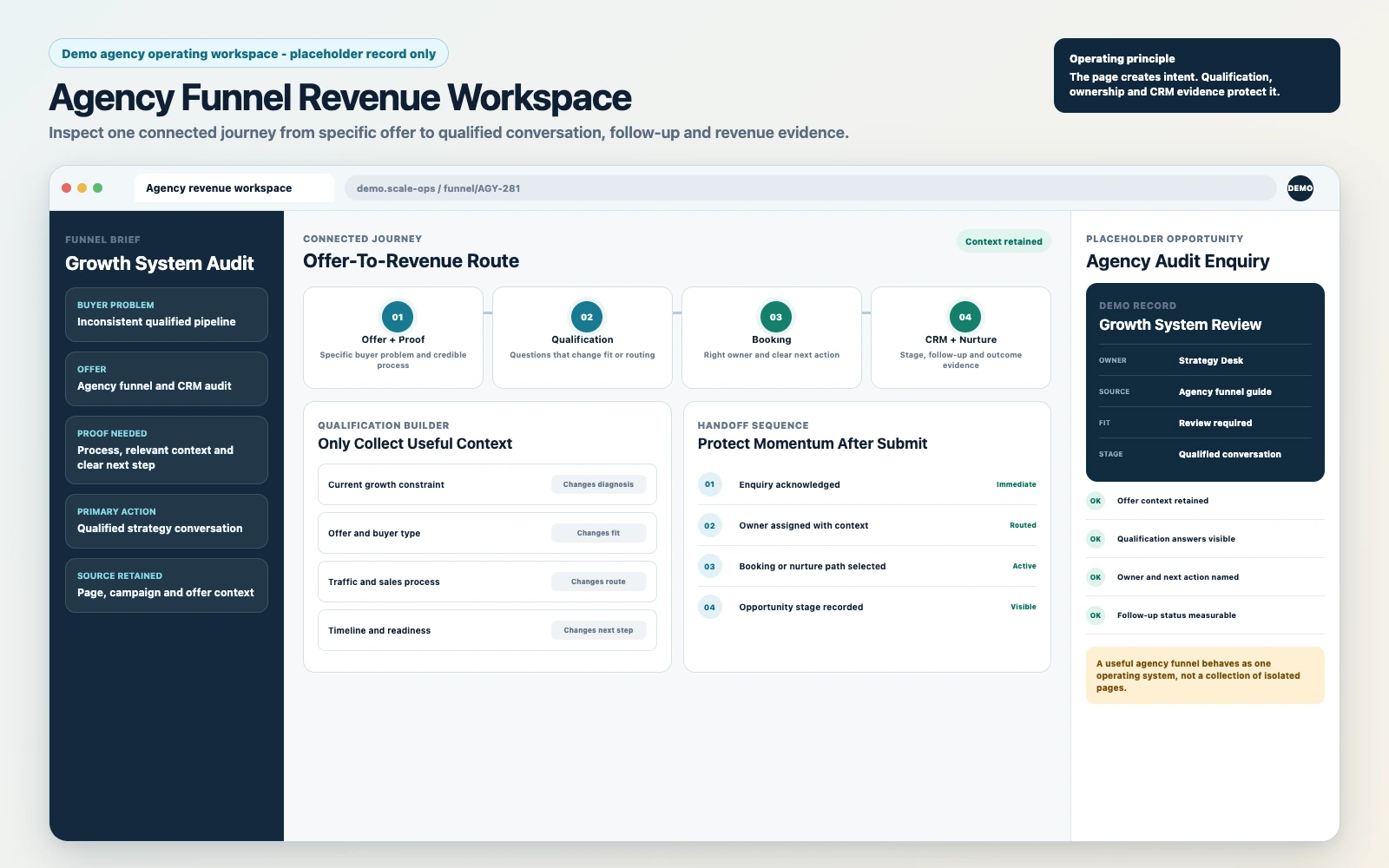
Task: Click the Strategy Desk owner value
Action: click(x=1211, y=360)
